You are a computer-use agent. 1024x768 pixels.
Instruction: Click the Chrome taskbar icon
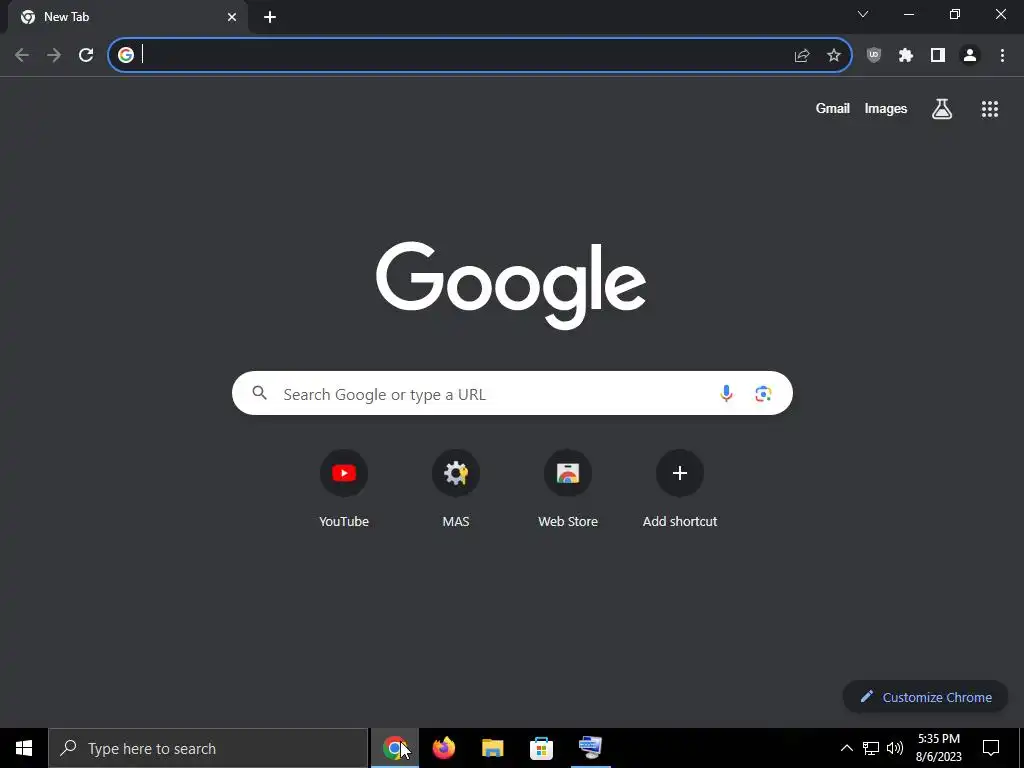[395, 748]
